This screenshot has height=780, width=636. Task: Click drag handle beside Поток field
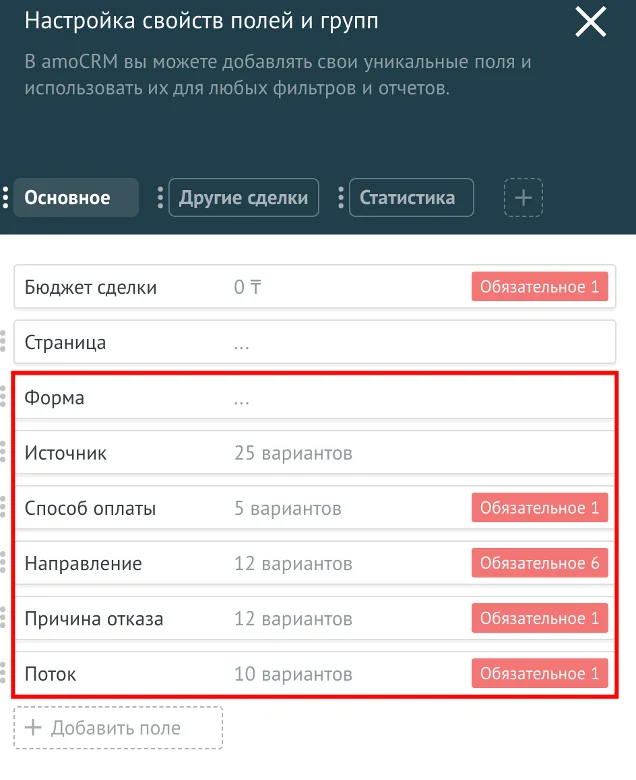3,673
